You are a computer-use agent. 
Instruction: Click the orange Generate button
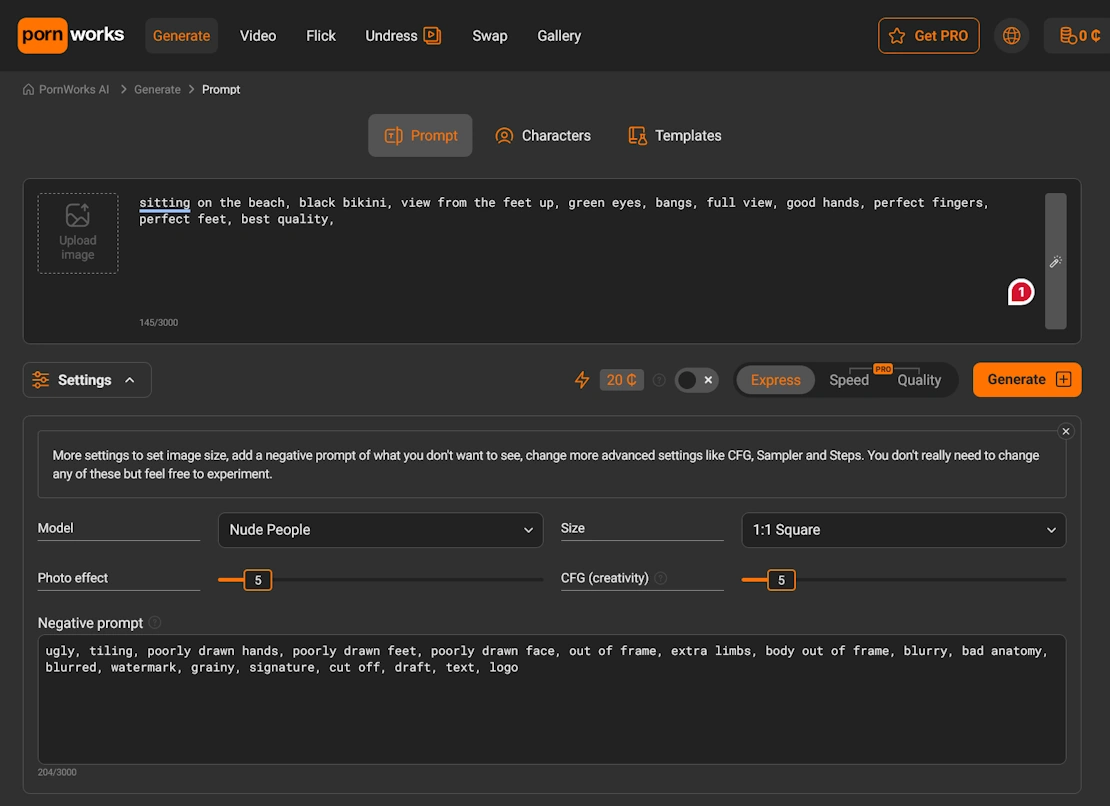(x=1026, y=380)
